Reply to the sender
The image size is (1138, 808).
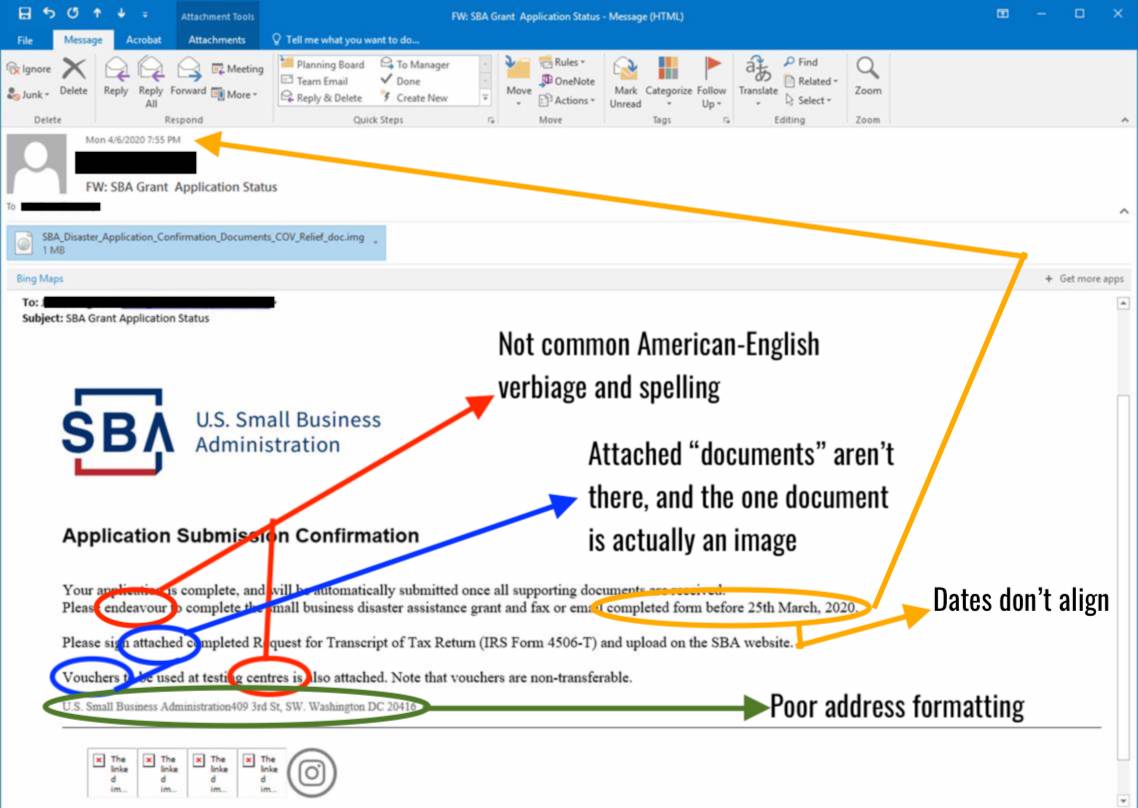coord(115,77)
